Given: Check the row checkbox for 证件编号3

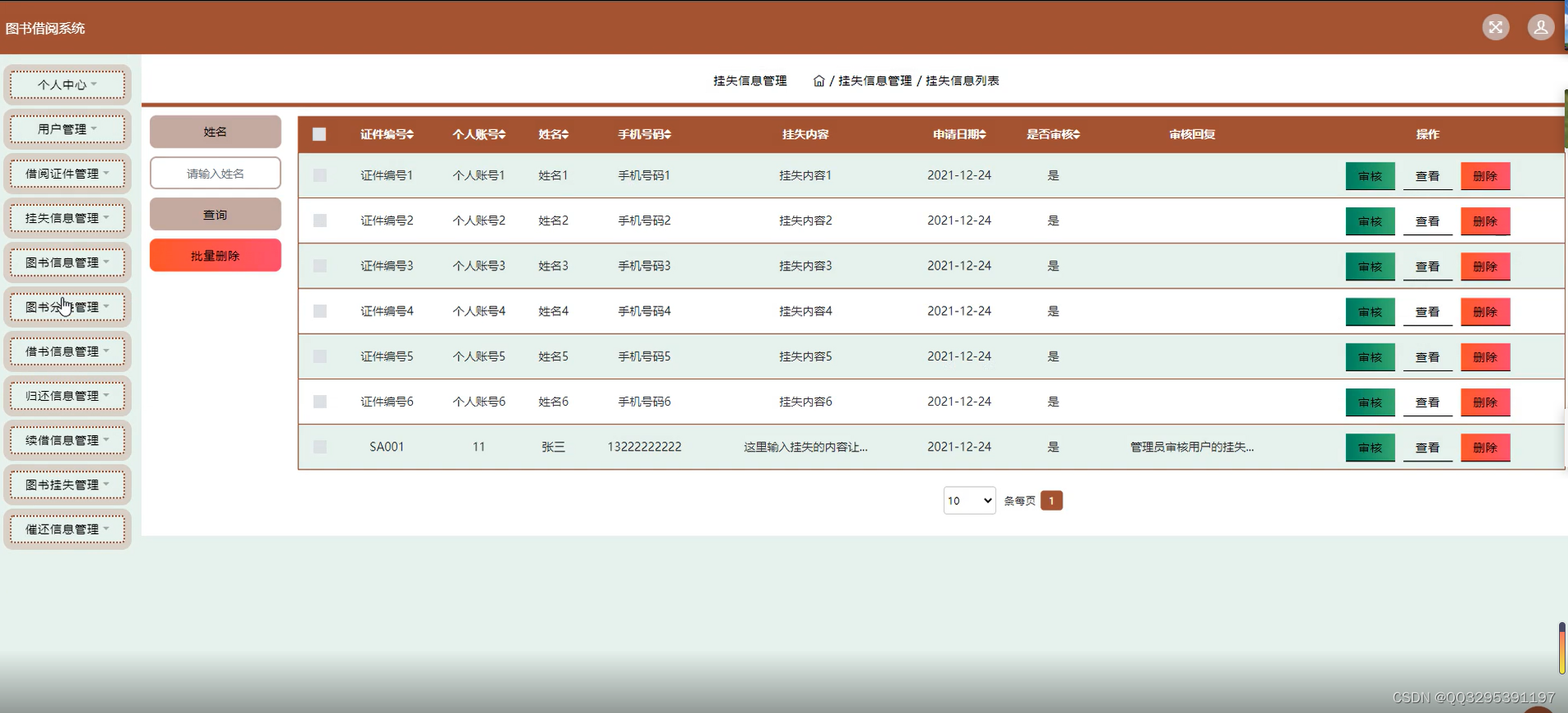Looking at the screenshot, I should [319, 266].
